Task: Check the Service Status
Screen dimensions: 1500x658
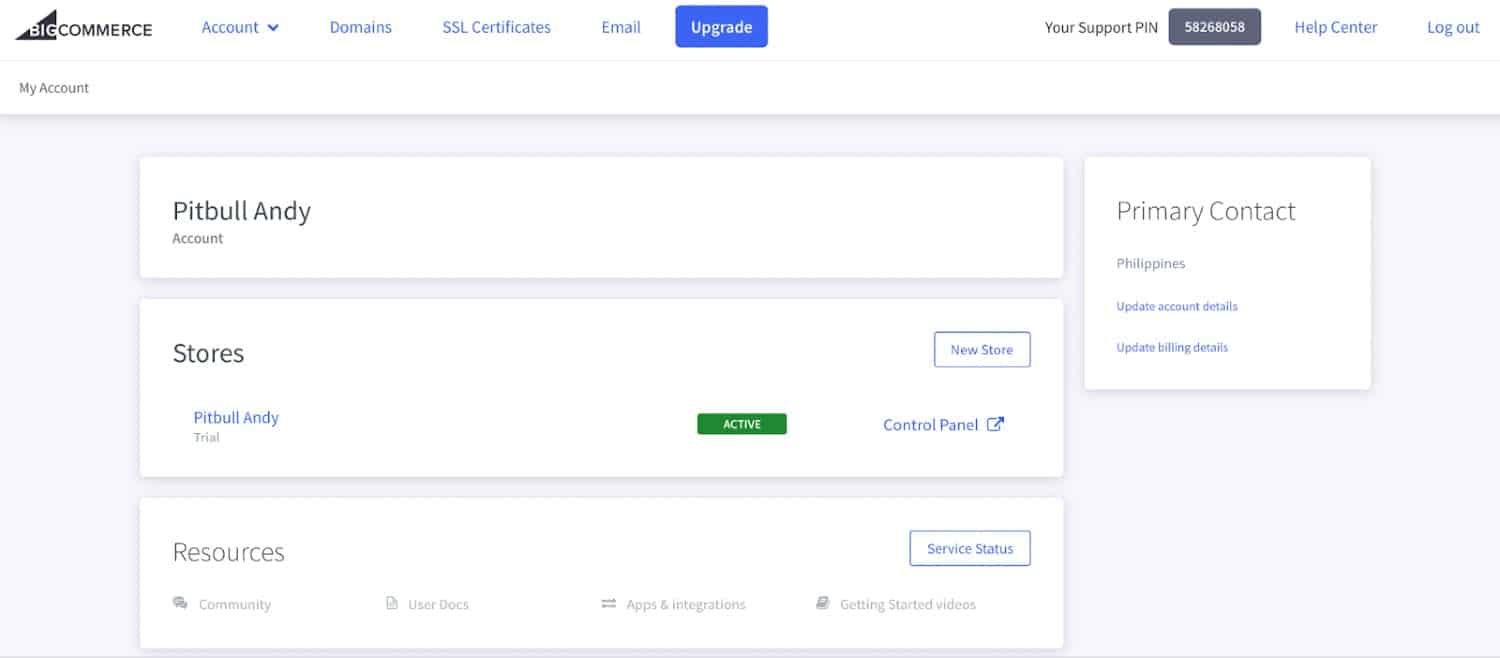Action: click(x=969, y=548)
